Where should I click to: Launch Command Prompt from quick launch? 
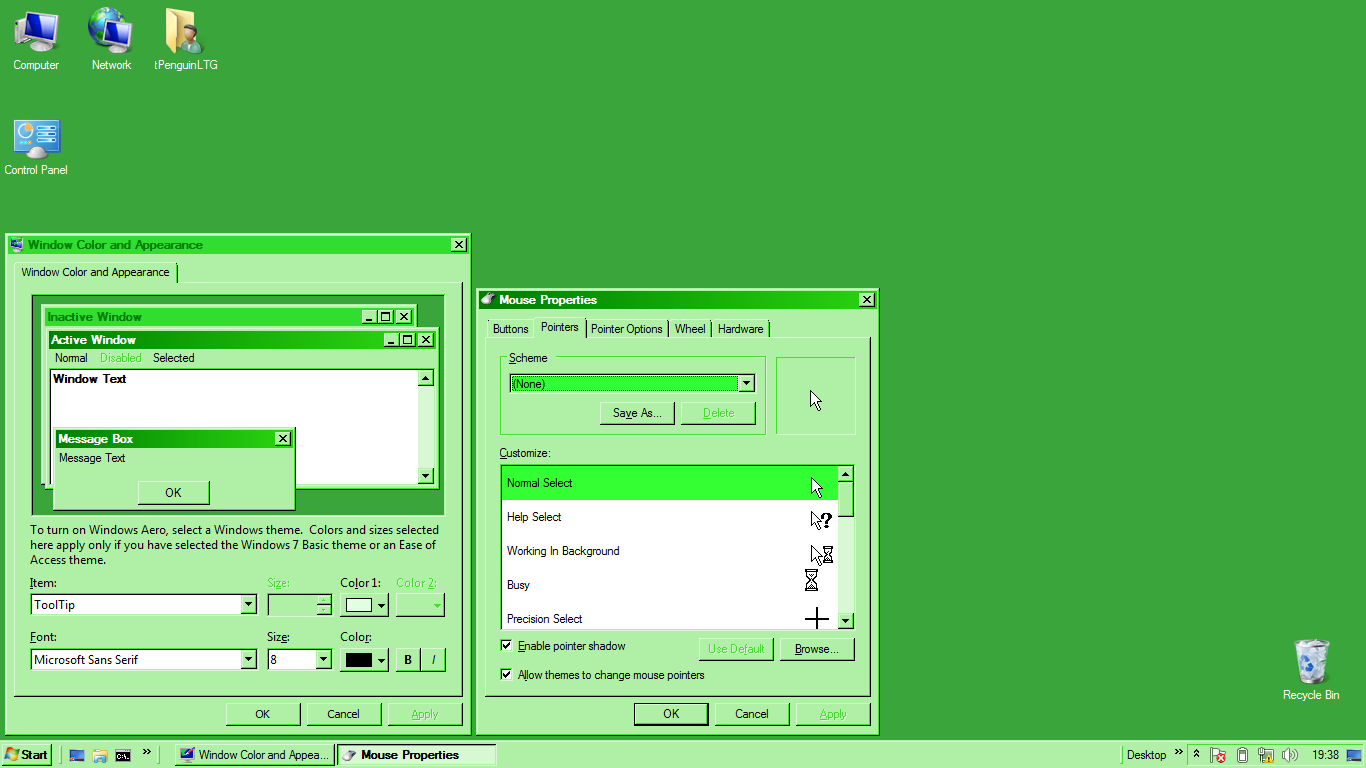click(123, 755)
